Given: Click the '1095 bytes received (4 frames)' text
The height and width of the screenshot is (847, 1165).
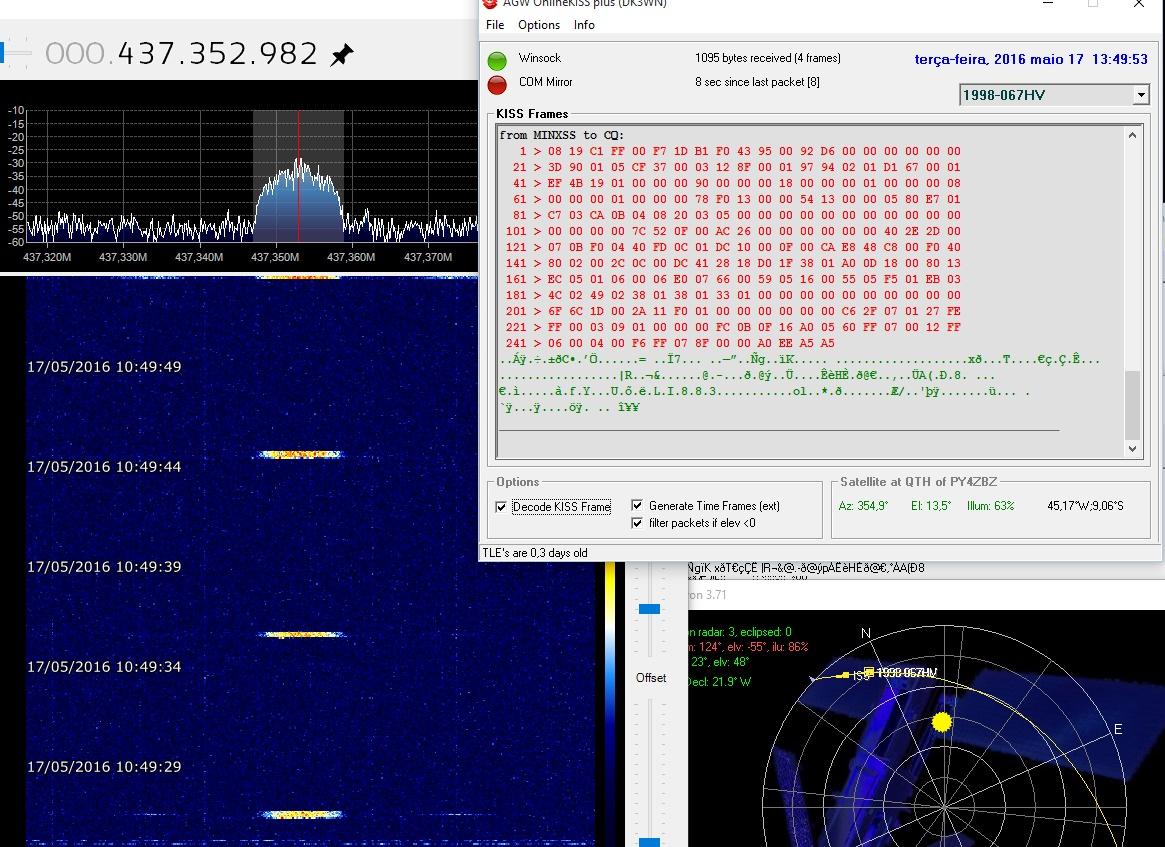Looking at the screenshot, I should pos(768,58).
